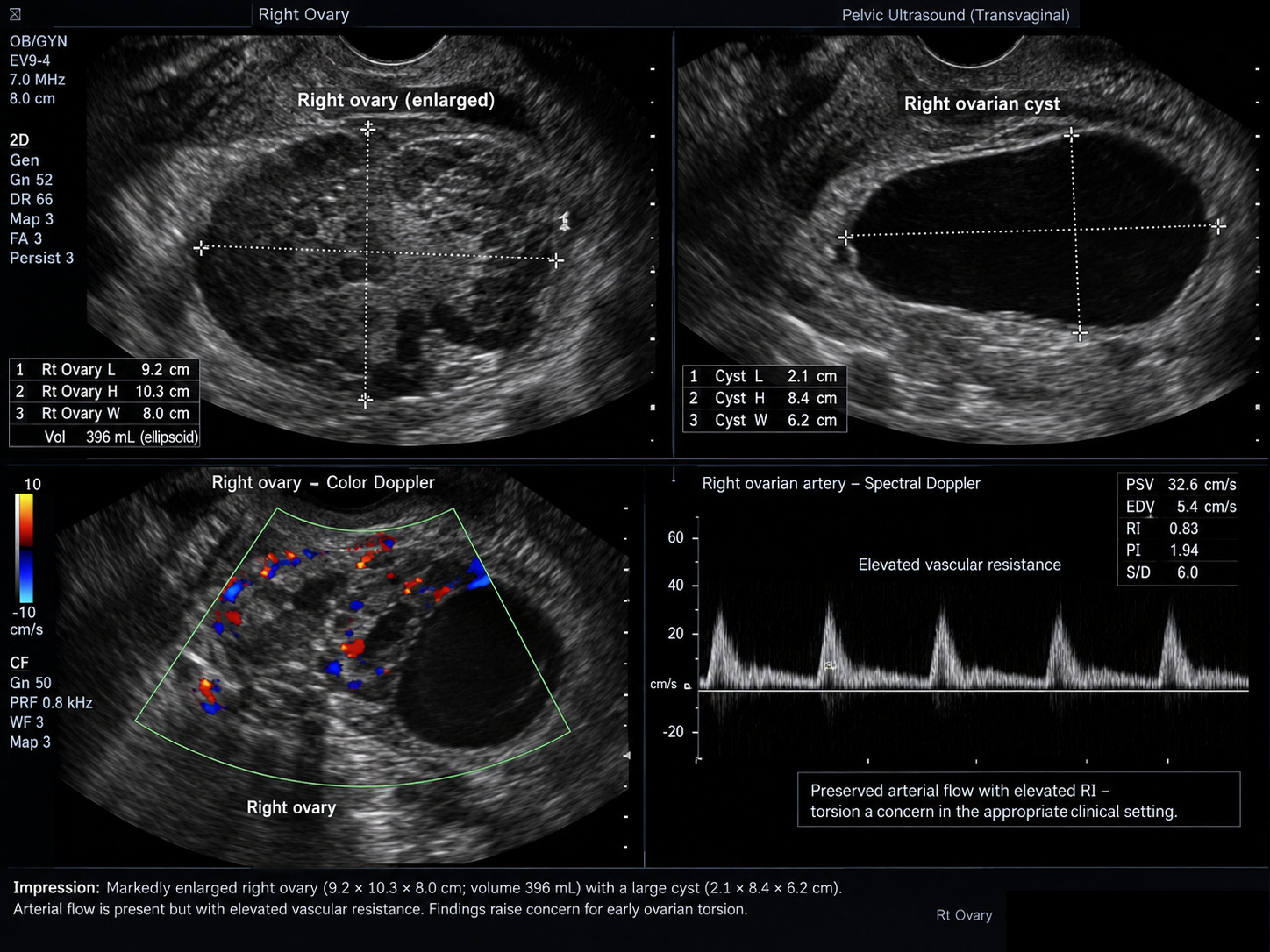1270x952 pixels.
Task: Click the 'Preserved arterial flow' note box
Action: [1018, 799]
